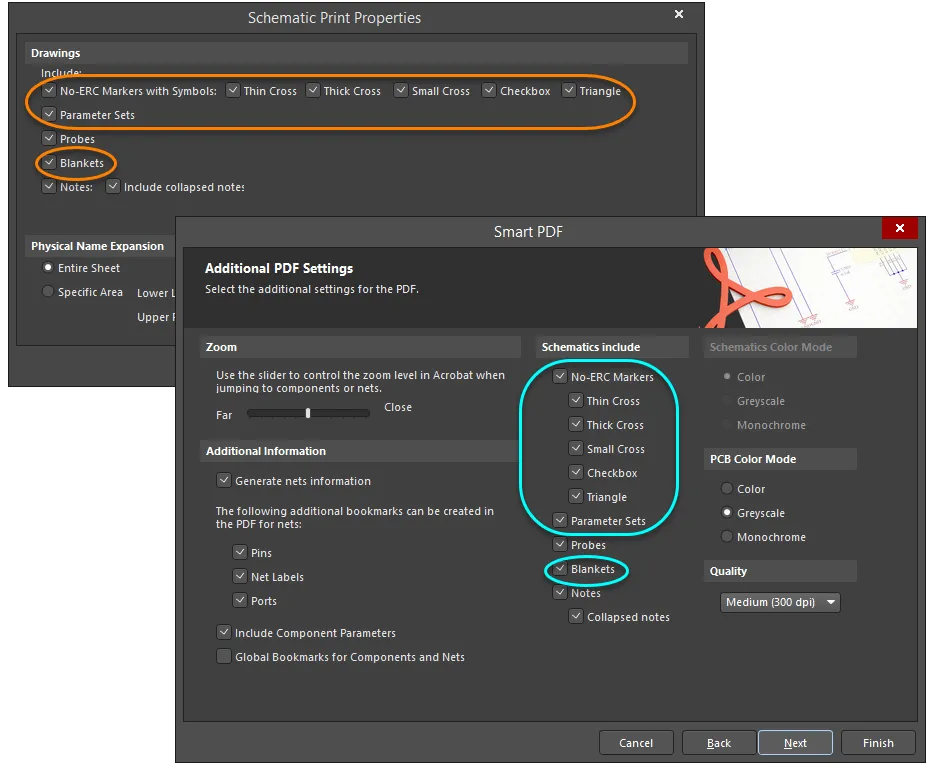Toggle Notes in Smart PDF

(560, 593)
